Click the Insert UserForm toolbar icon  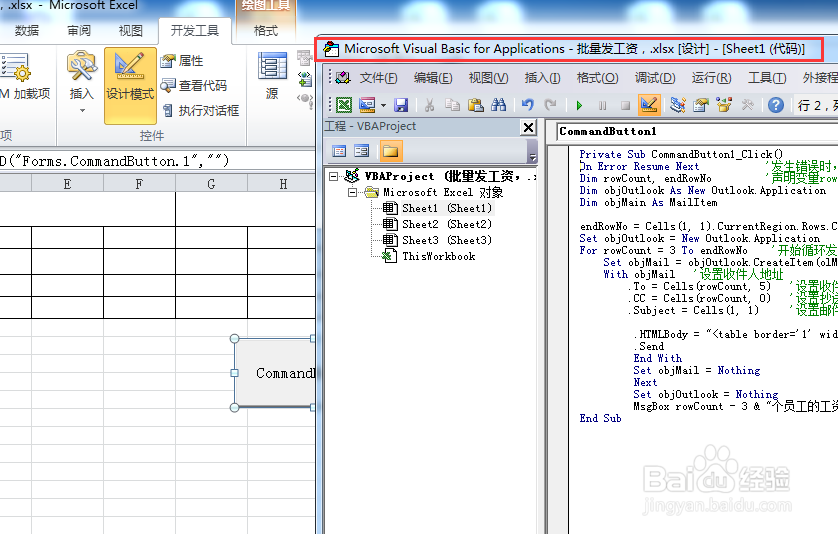point(367,105)
